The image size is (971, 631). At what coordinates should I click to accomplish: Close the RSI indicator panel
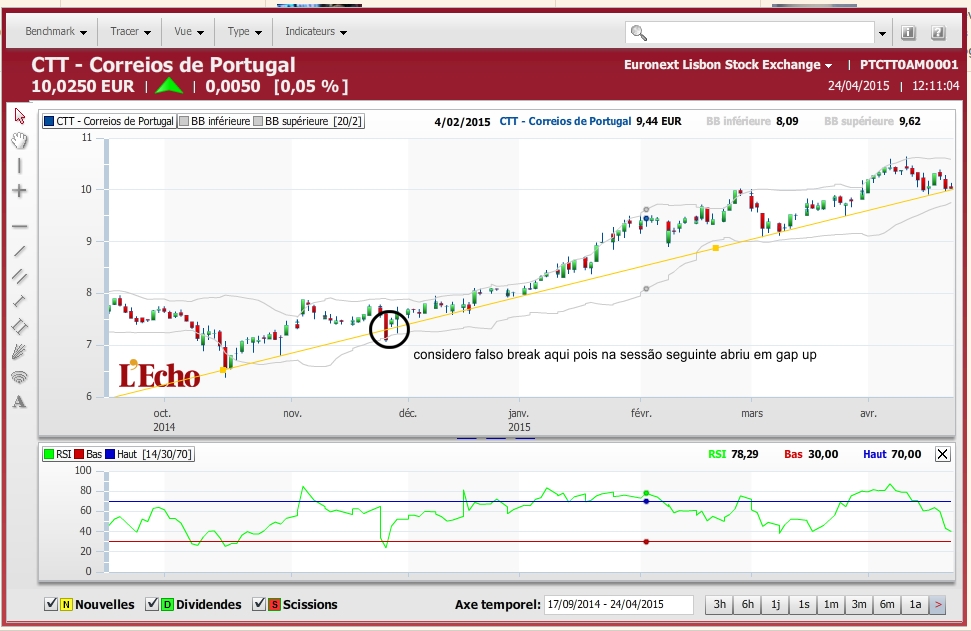pos(943,455)
